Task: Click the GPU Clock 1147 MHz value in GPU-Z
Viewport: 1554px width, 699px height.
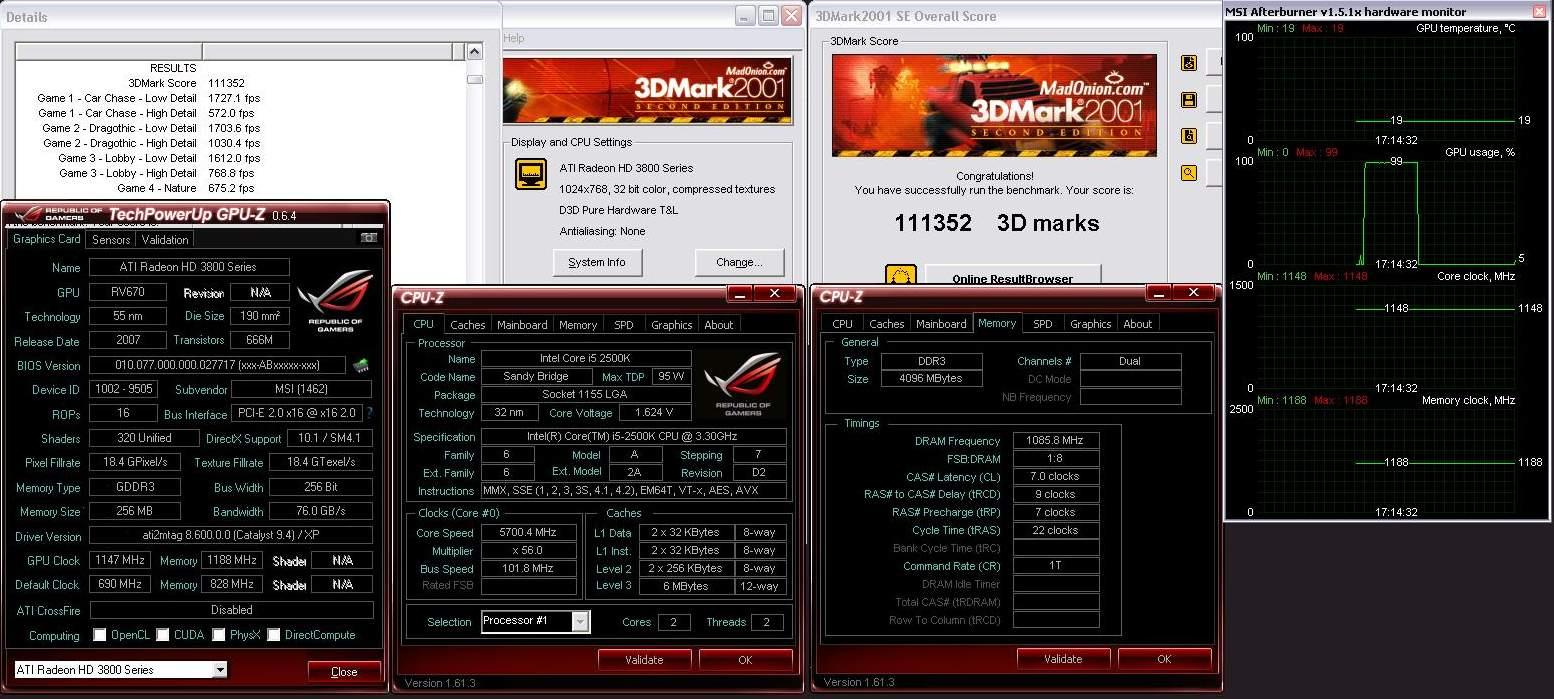Action: [121, 560]
